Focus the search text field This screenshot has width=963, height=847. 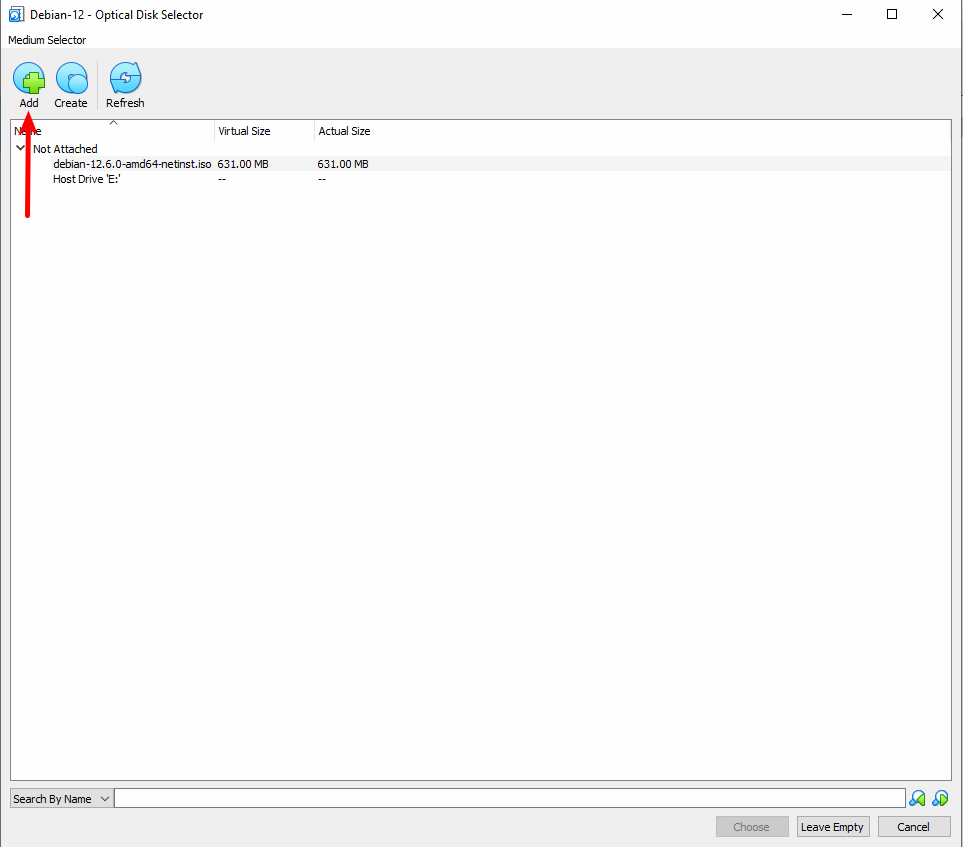509,798
